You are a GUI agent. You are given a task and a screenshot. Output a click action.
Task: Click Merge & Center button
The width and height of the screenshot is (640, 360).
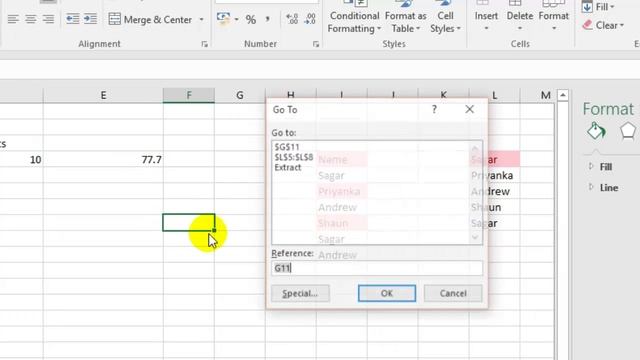(x=150, y=19)
